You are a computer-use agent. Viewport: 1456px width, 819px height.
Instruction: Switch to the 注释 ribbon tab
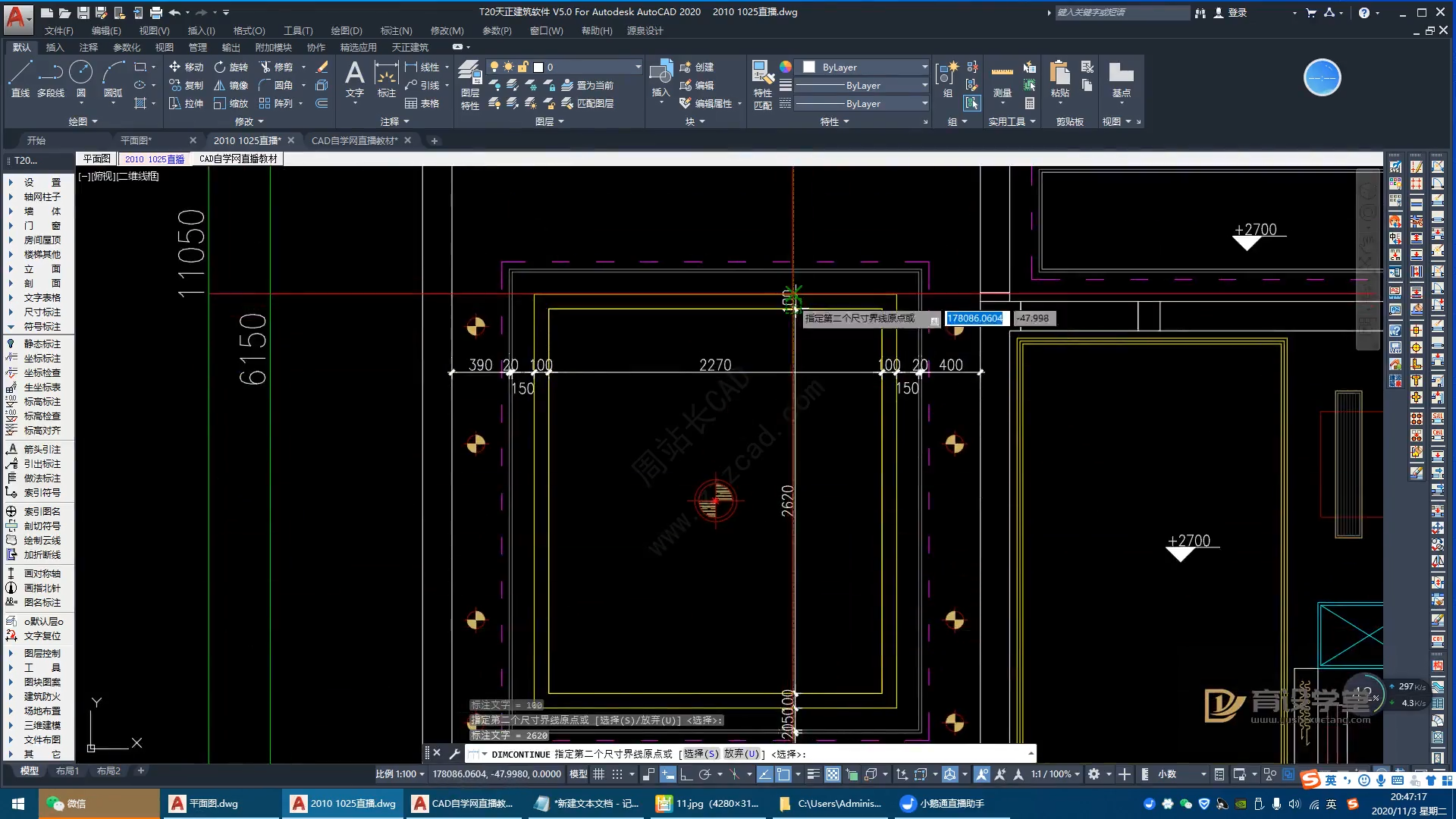point(88,47)
